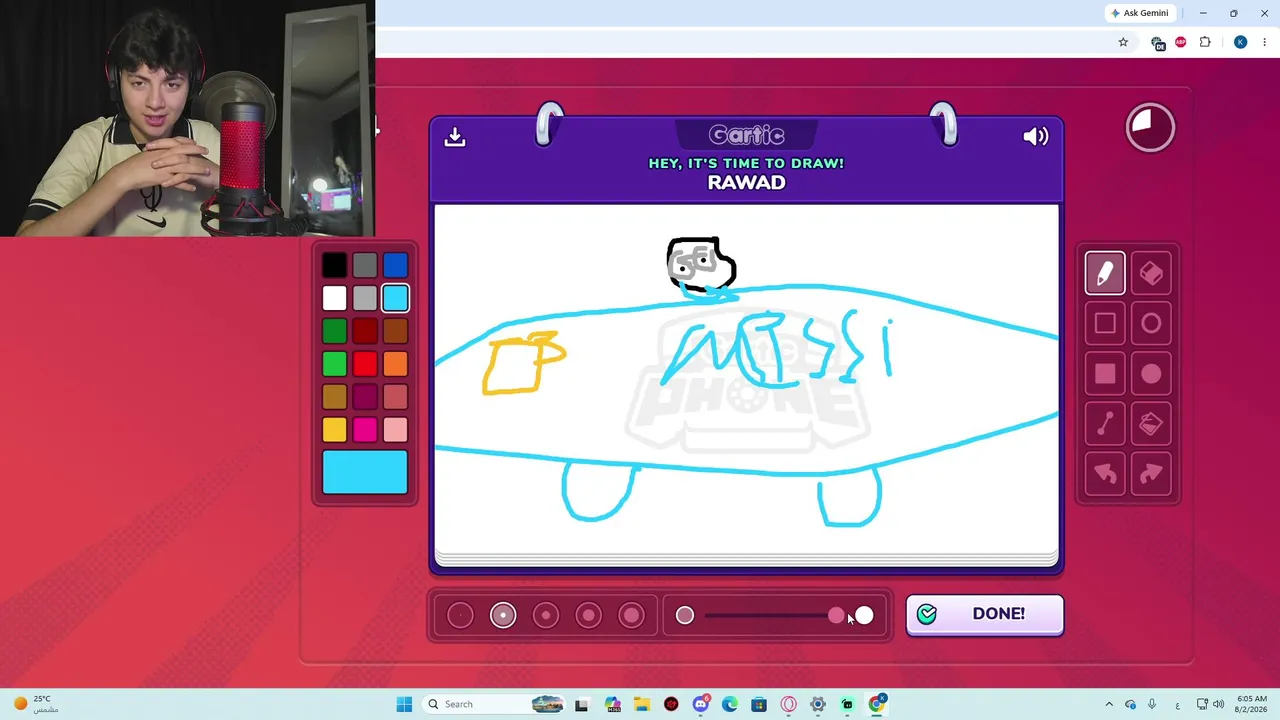Screen dimensions: 1280x720
Task: Select the Pencil drawing tool
Action: [x=1105, y=273]
